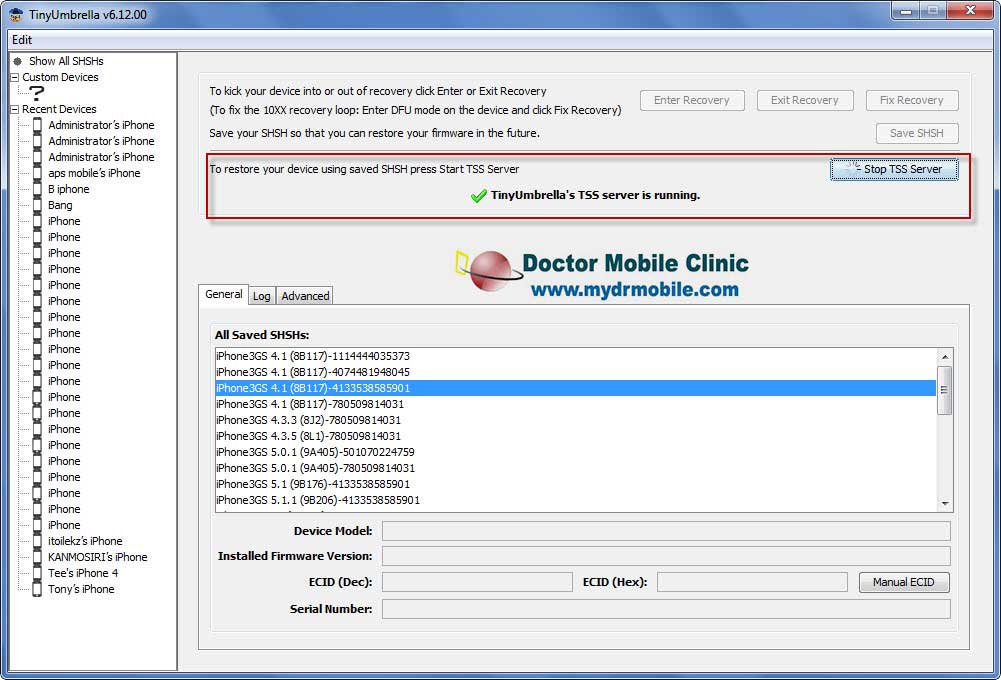
Task: Select SHSH iPhone3GS 4.3.3 (8J2)-780509814031
Action: pos(576,420)
